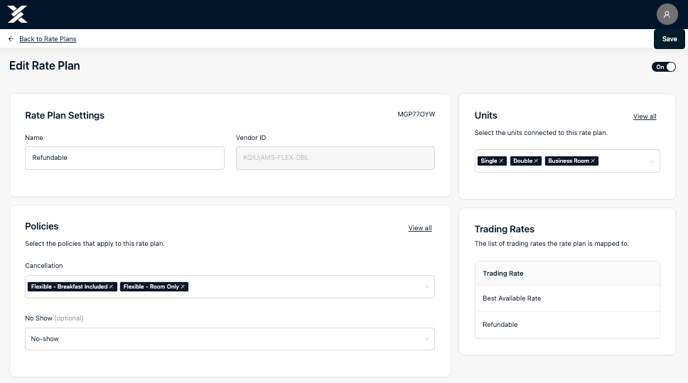Open the user profile avatar menu
688x383 pixels.
pos(666,14)
